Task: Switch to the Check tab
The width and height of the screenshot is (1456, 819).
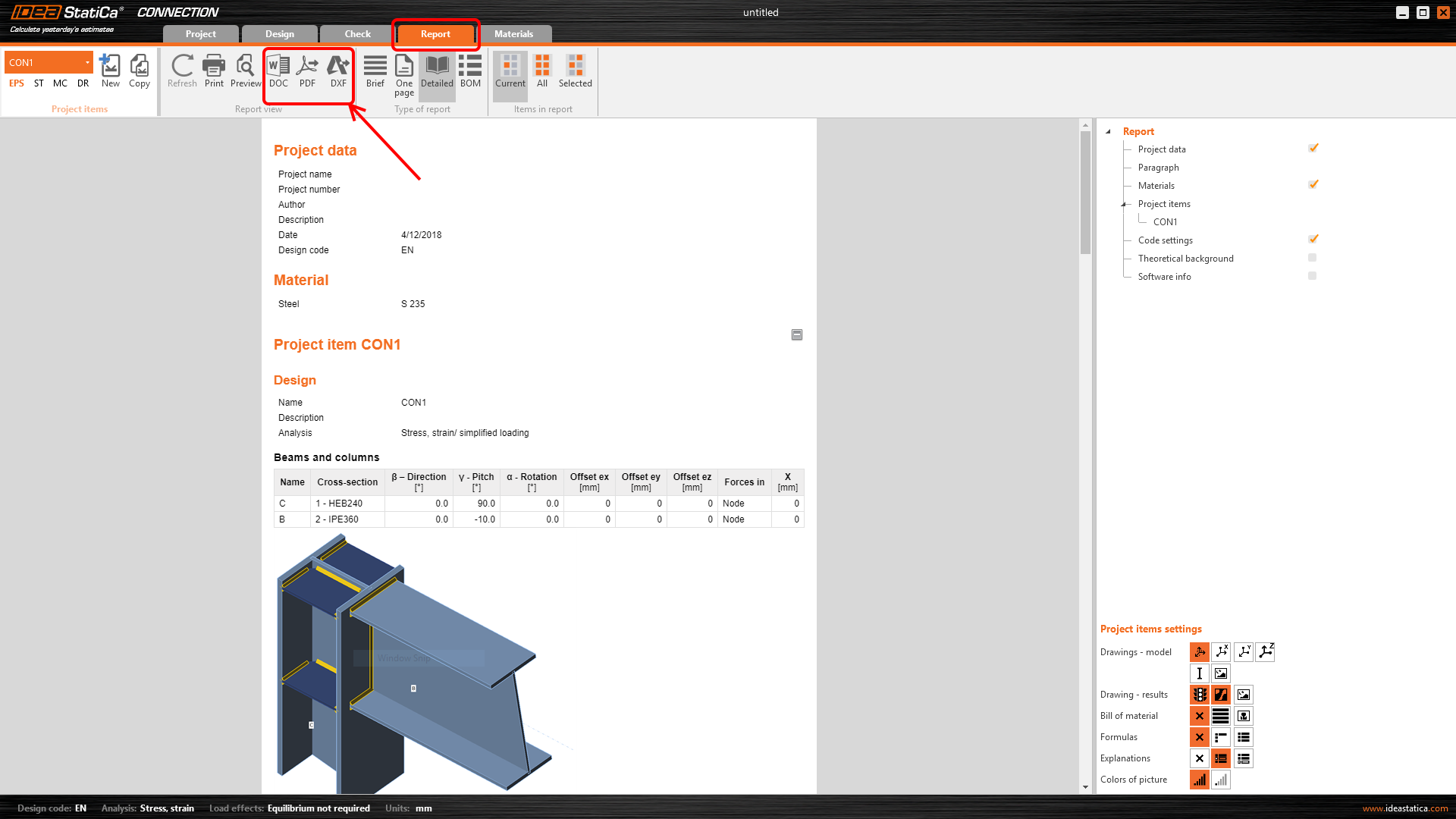Action: [357, 34]
